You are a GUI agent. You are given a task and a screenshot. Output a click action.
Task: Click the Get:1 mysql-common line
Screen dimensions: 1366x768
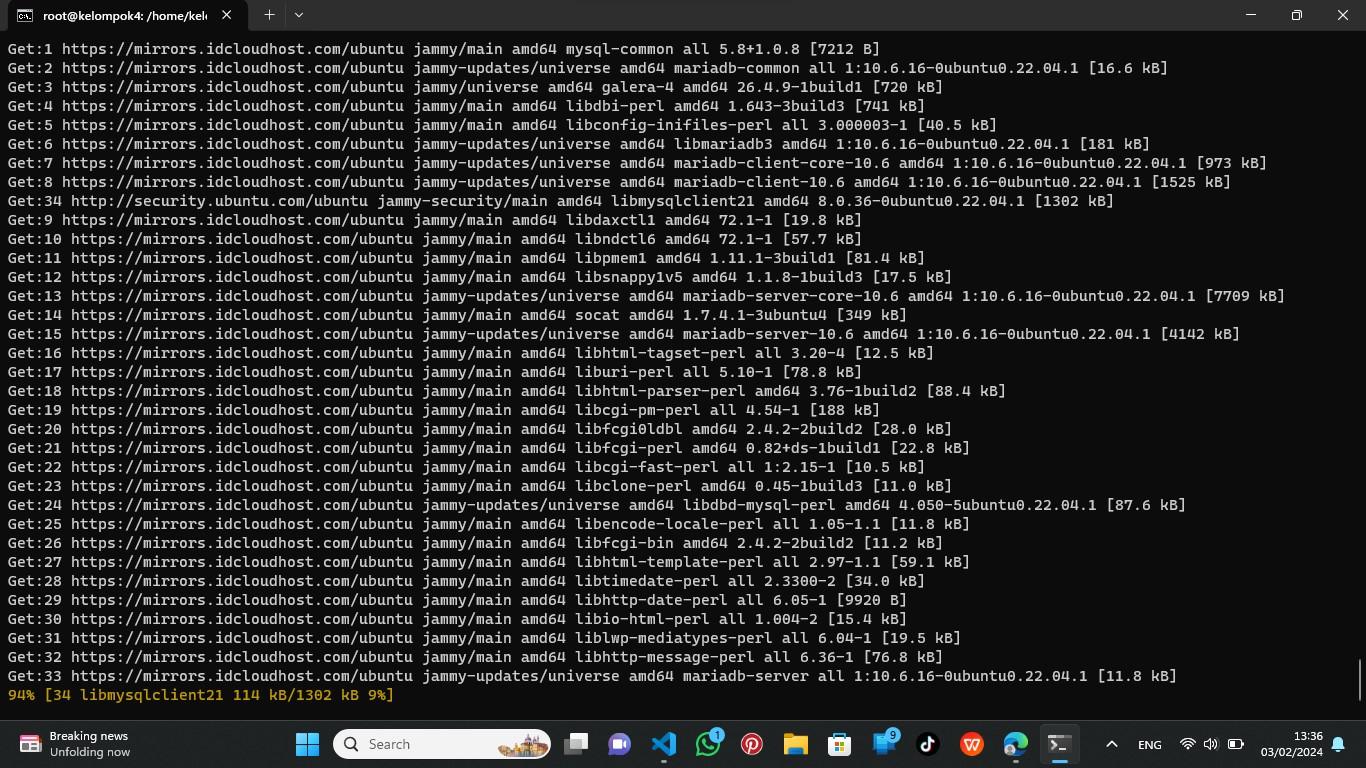point(444,49)
